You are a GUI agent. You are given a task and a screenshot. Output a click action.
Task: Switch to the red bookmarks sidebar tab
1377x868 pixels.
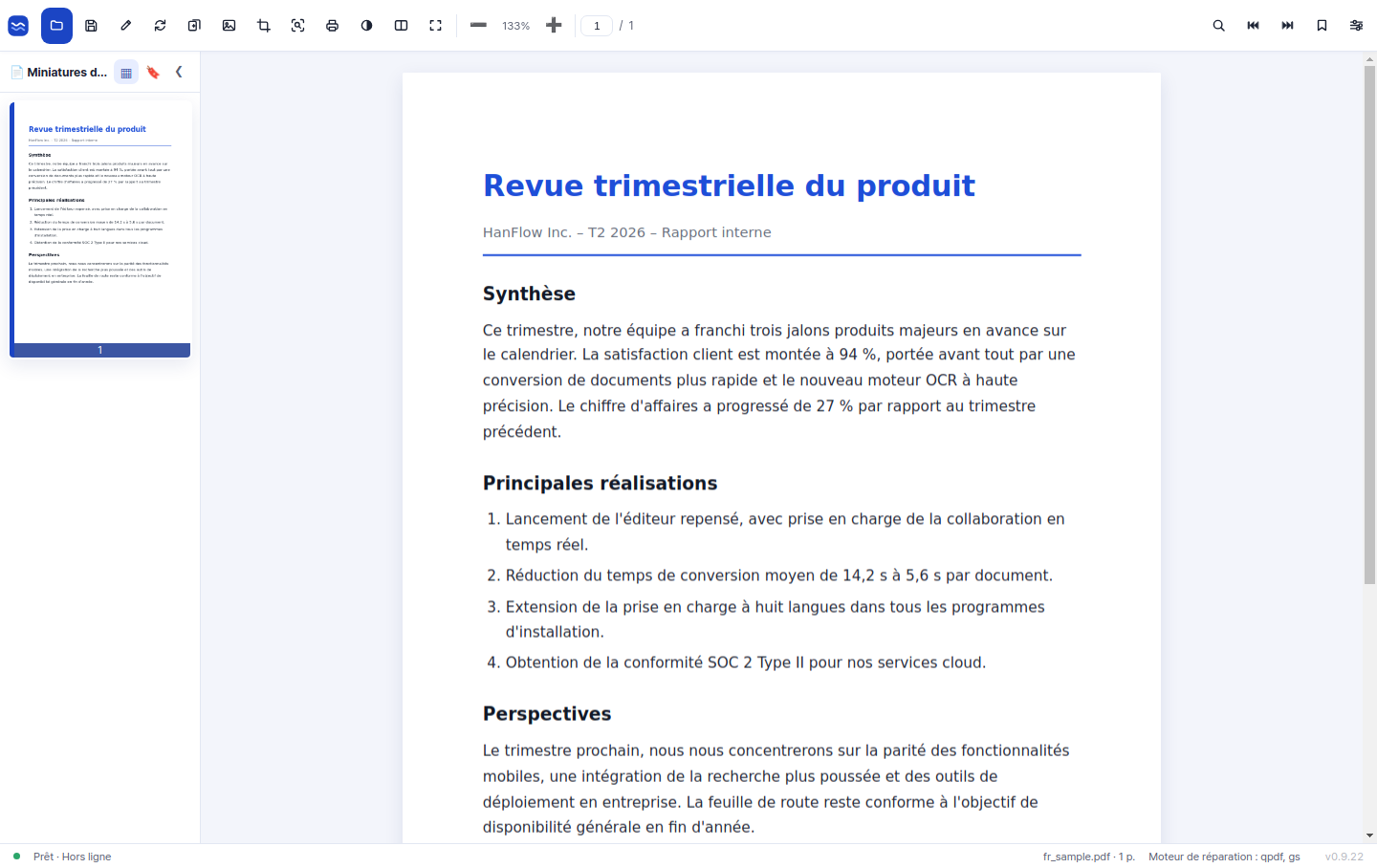tap(153, 73)
